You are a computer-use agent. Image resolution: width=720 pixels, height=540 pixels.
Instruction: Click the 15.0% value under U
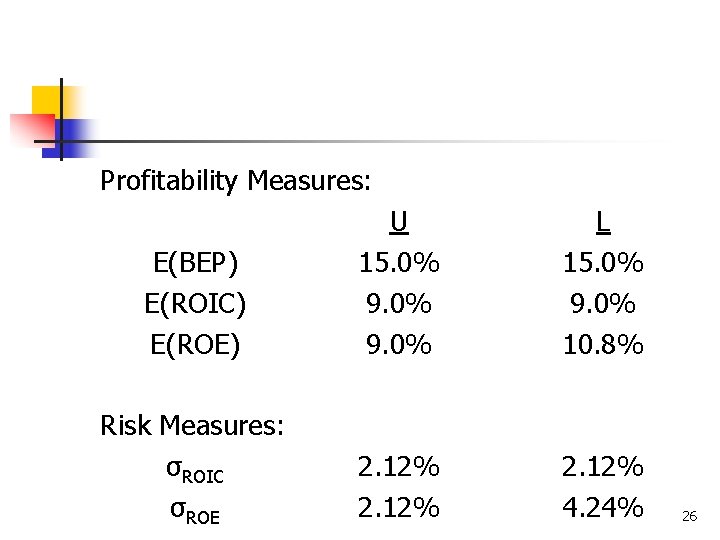click(x=399, y=263)
